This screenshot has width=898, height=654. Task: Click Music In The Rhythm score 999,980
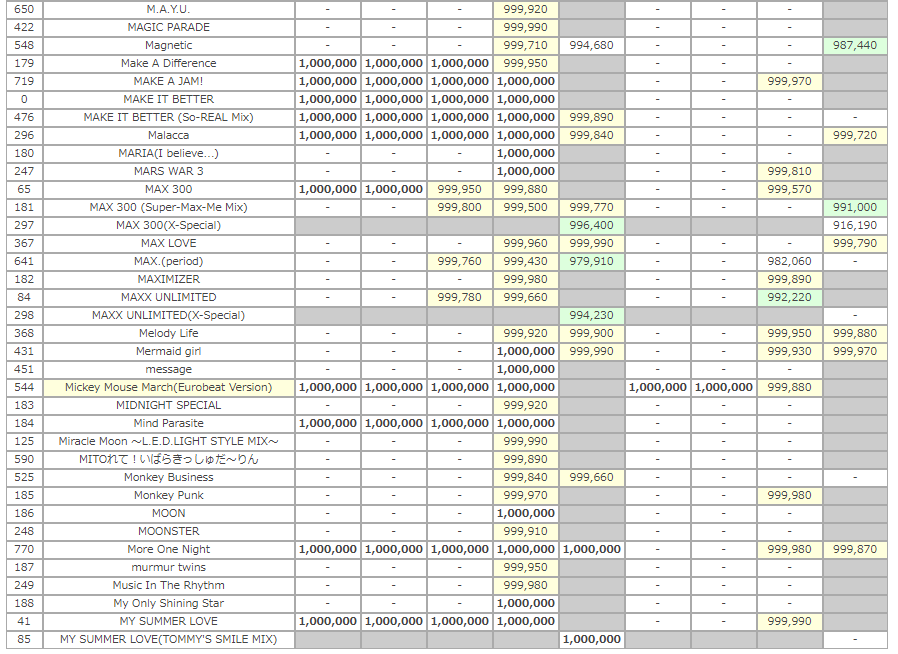click(x=526, y=585)
